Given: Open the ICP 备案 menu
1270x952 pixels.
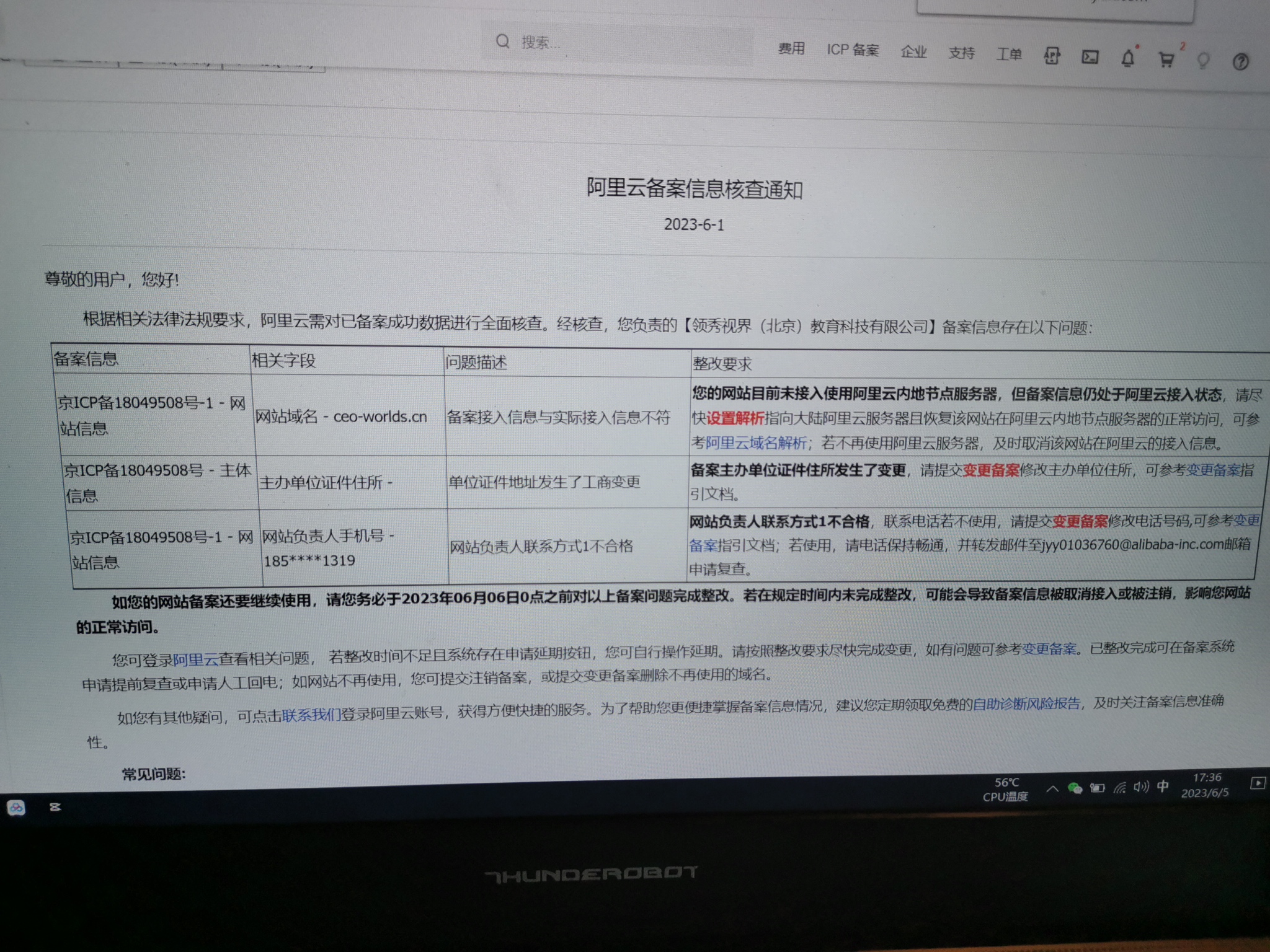Looking at the screenshot, I should click(853, 50).
